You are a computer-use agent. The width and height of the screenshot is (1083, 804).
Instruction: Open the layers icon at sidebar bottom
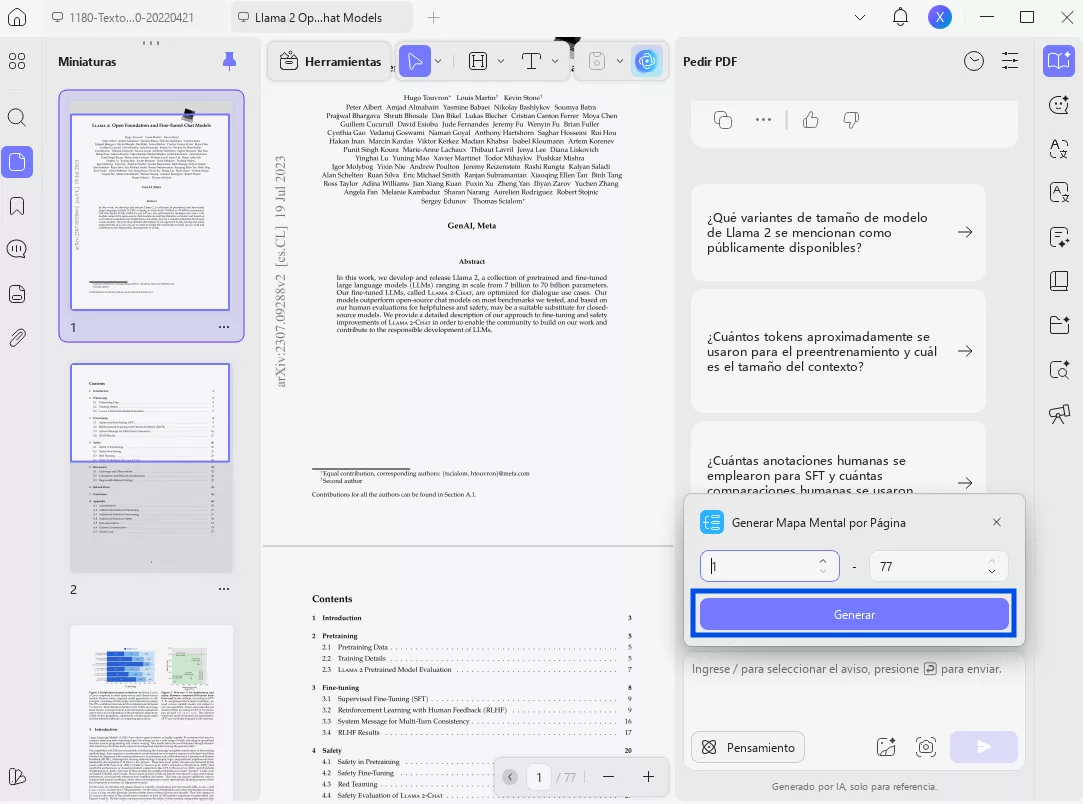pos(17,776)
